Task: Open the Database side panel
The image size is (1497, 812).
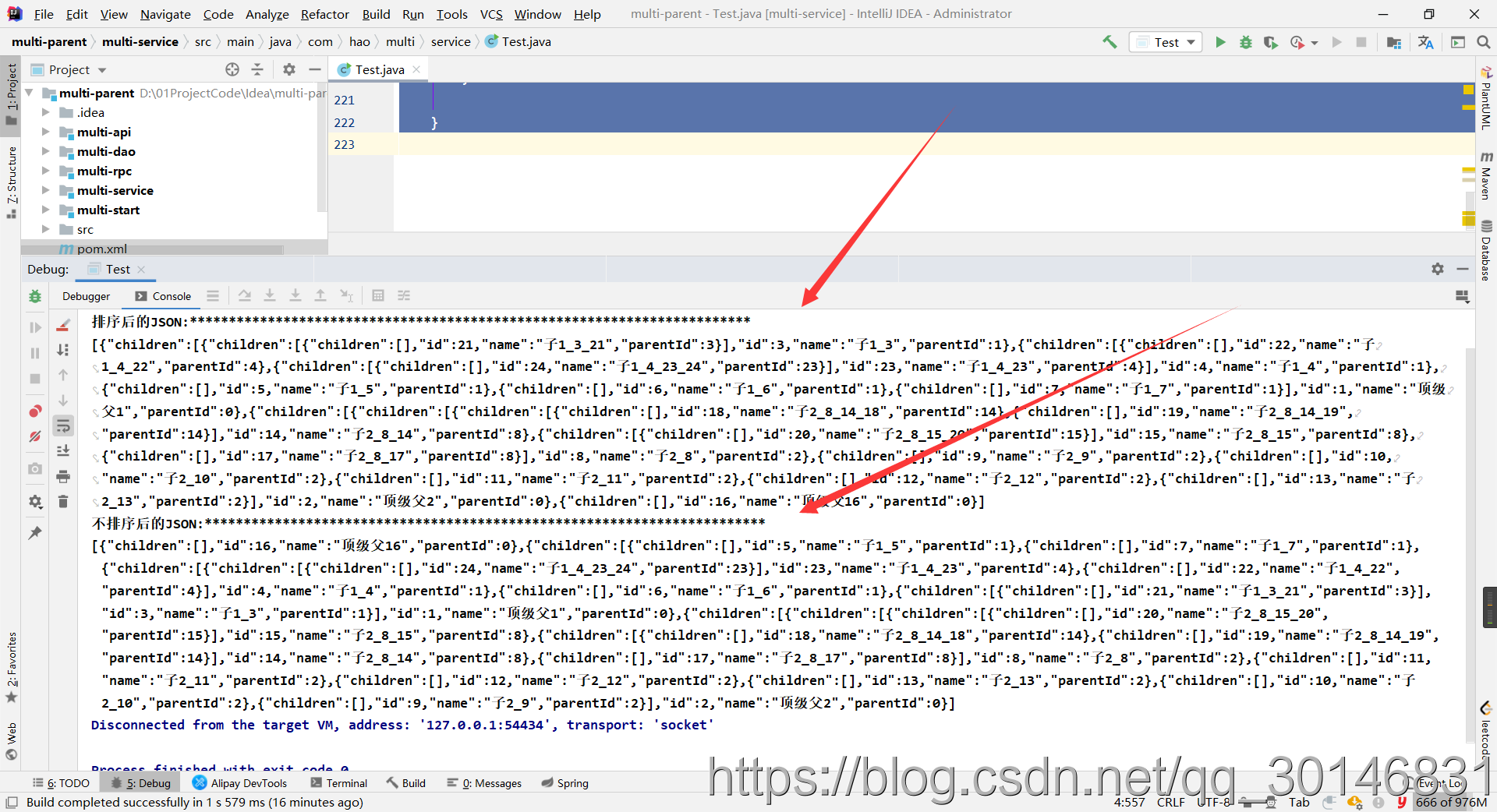Action: pyautogui.click(x=1486, y=250)
